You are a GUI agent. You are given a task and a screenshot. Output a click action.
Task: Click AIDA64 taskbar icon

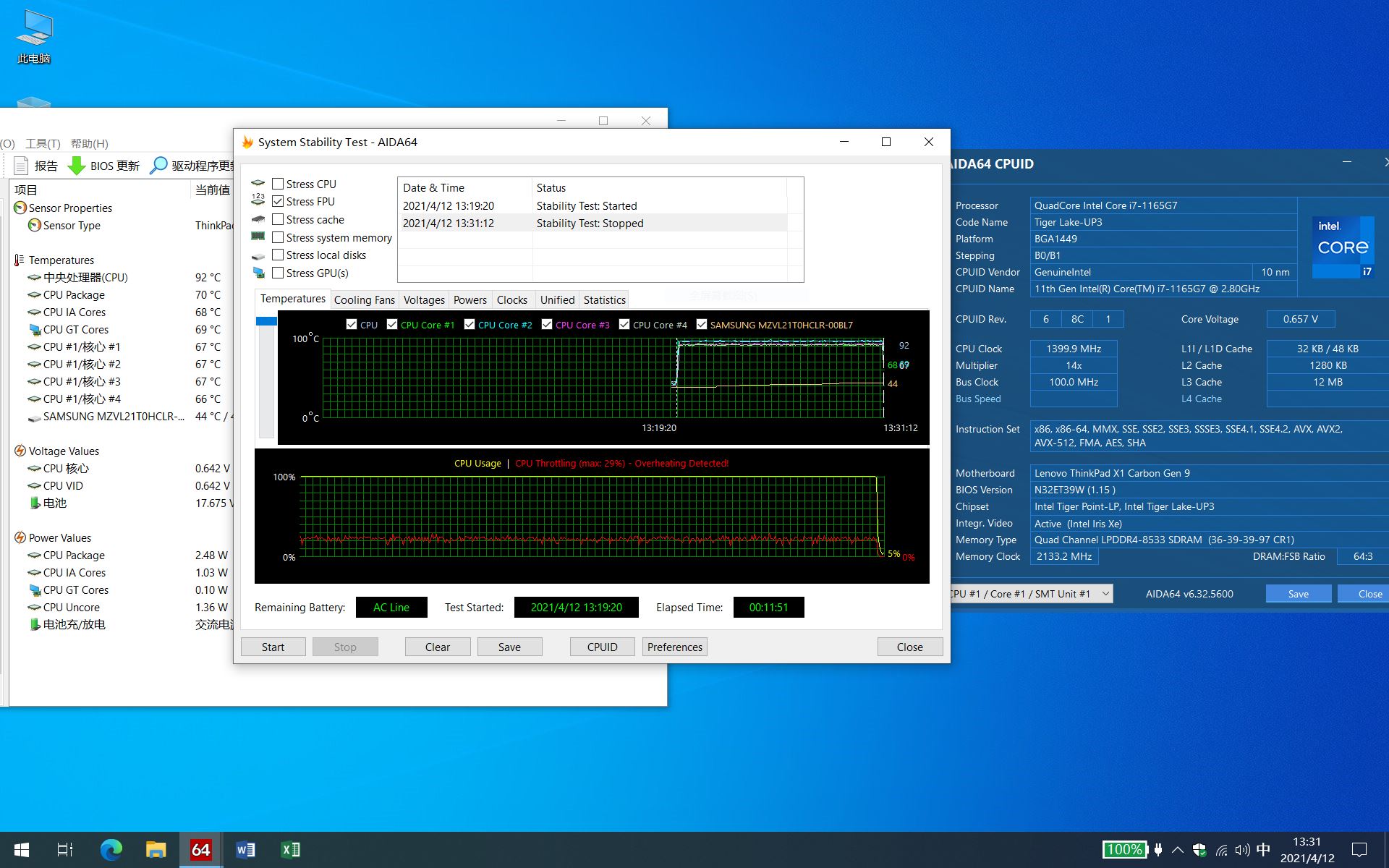(200, 850)
